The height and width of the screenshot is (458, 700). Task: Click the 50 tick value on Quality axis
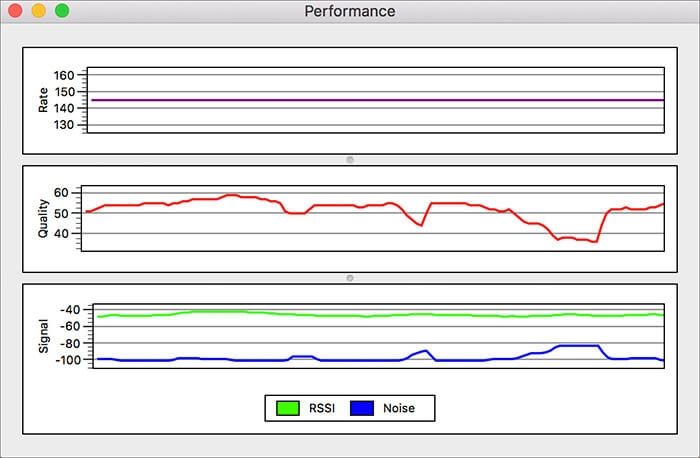(61, 213)
